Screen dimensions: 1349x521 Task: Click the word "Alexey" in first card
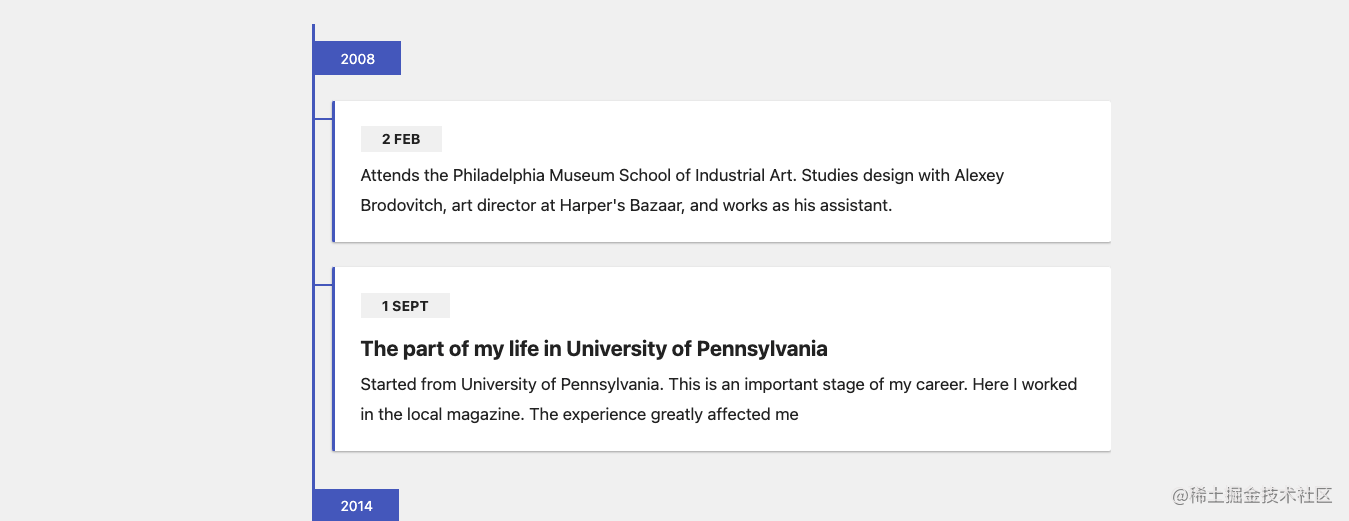[979, 176]
